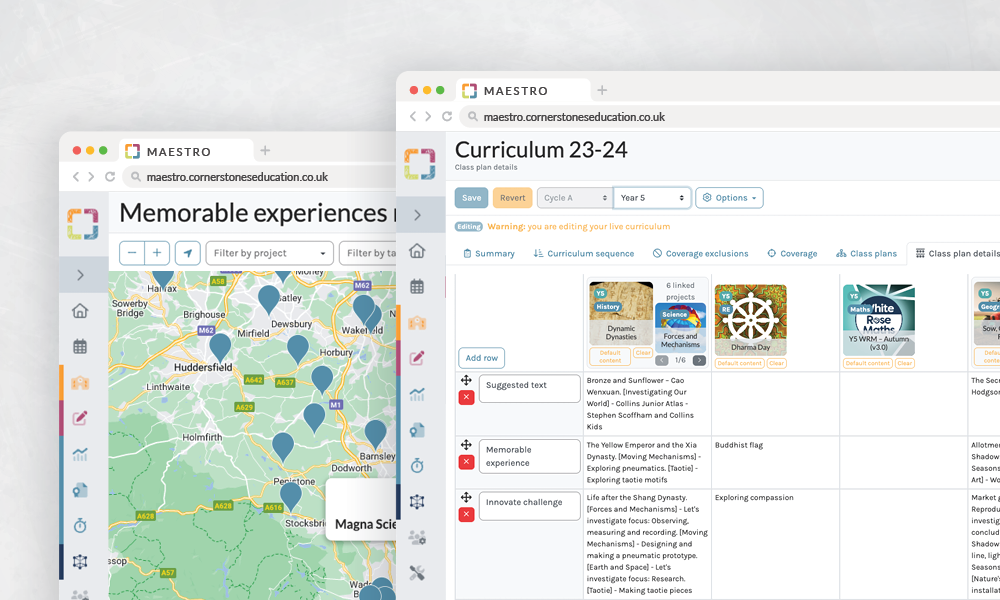
Task: Open the tools wrench icon in sidebar
Action: point(417,573)
